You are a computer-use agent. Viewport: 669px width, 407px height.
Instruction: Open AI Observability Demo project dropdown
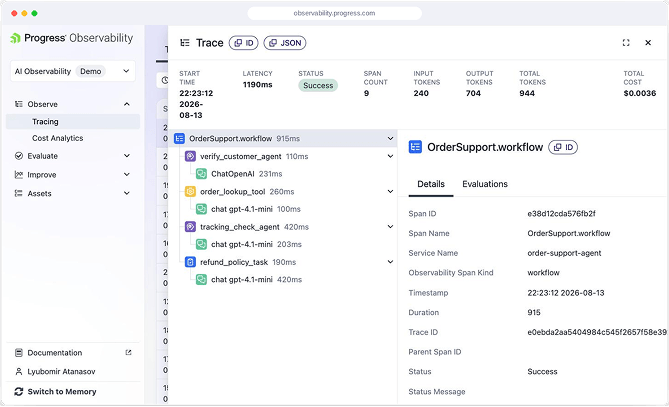tap(73, 71)
